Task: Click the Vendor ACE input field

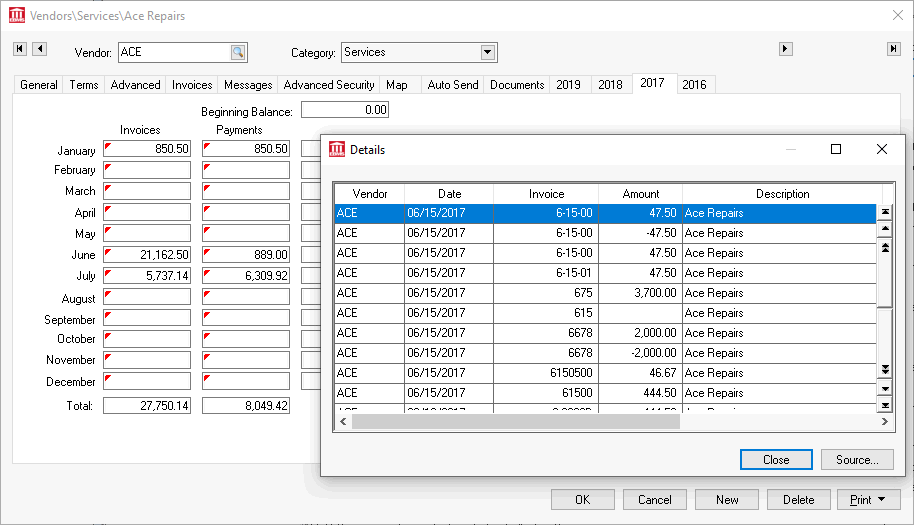Action: coord(175,52)
